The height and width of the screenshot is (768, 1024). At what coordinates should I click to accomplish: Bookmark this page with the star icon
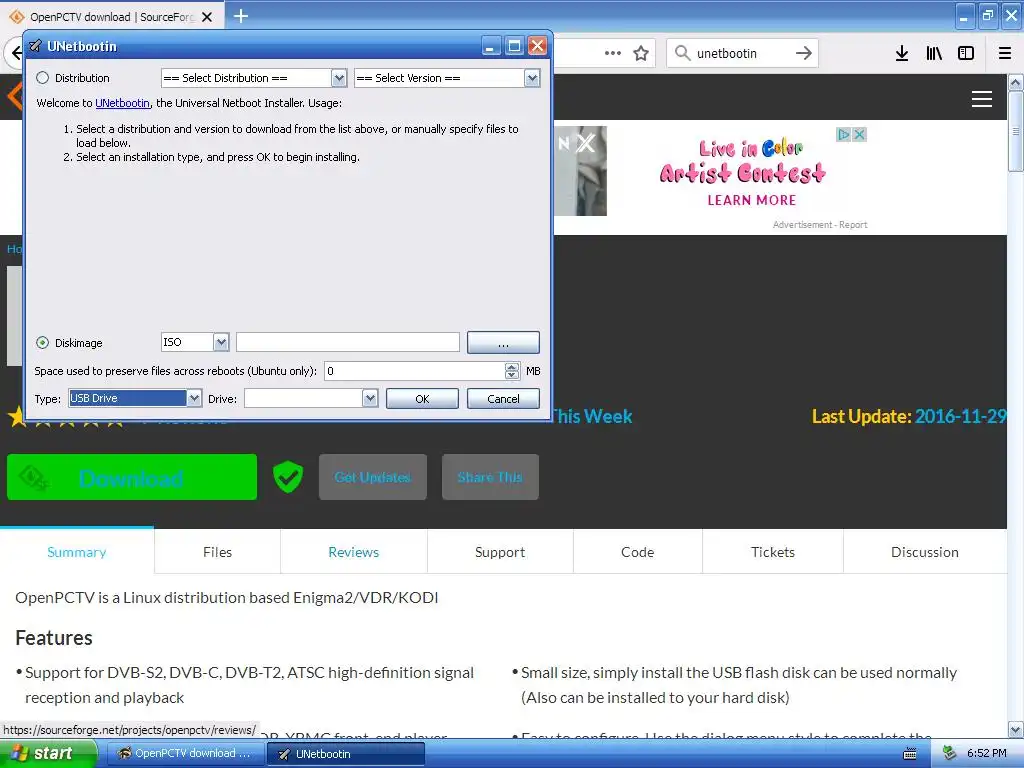pyautogui.click(x=641, y=54)
